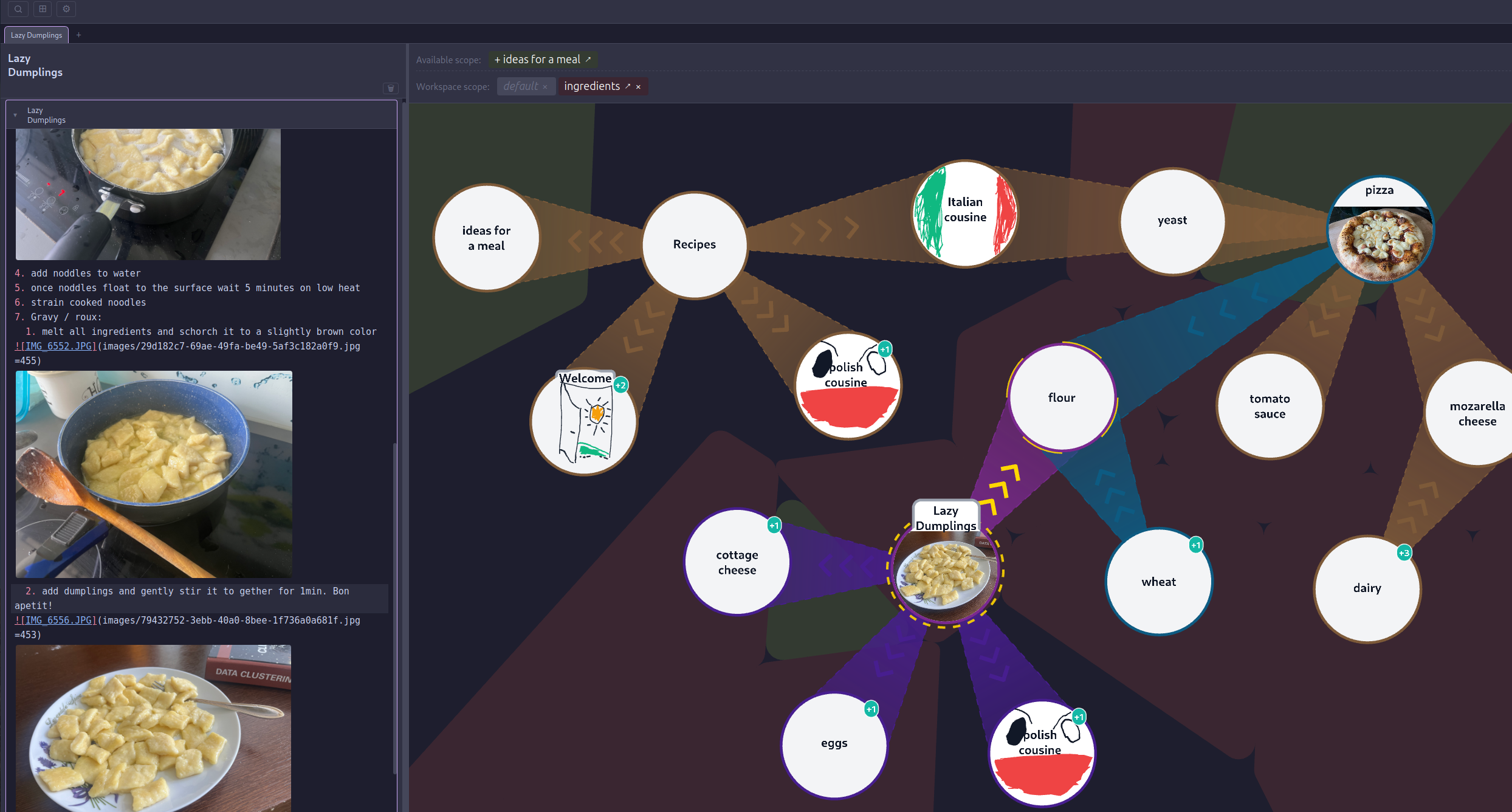This screenshot has height=812, width=1512.
Task: Select the Lazy Dumplings graph node
Action: point(945,570)
